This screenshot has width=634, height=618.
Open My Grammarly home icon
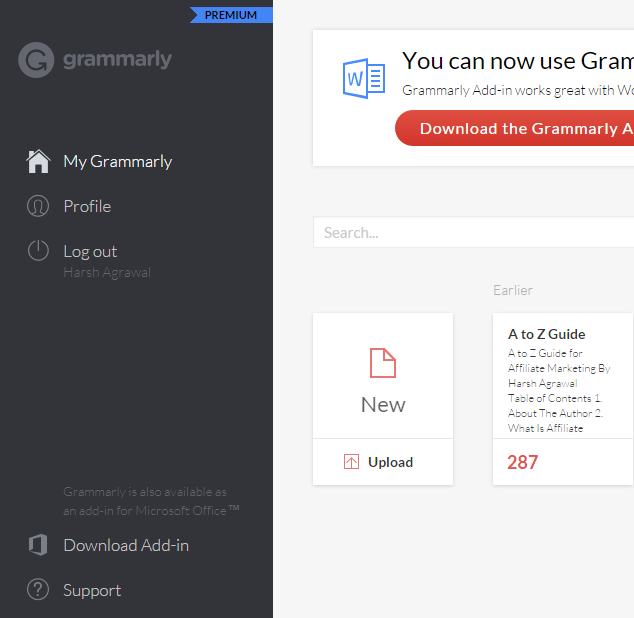pyautogui.click(x=38, y=161)
